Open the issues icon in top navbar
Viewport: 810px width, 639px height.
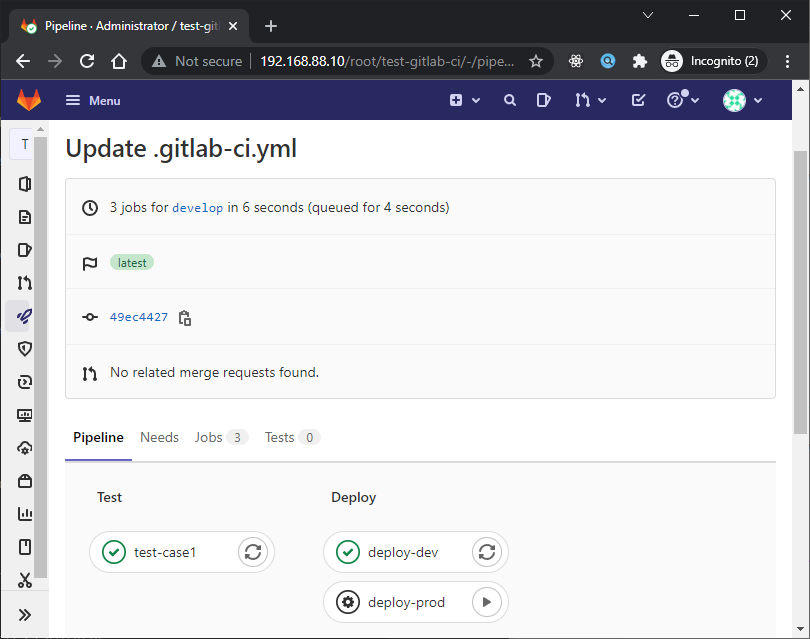click(x=543, y=100)
